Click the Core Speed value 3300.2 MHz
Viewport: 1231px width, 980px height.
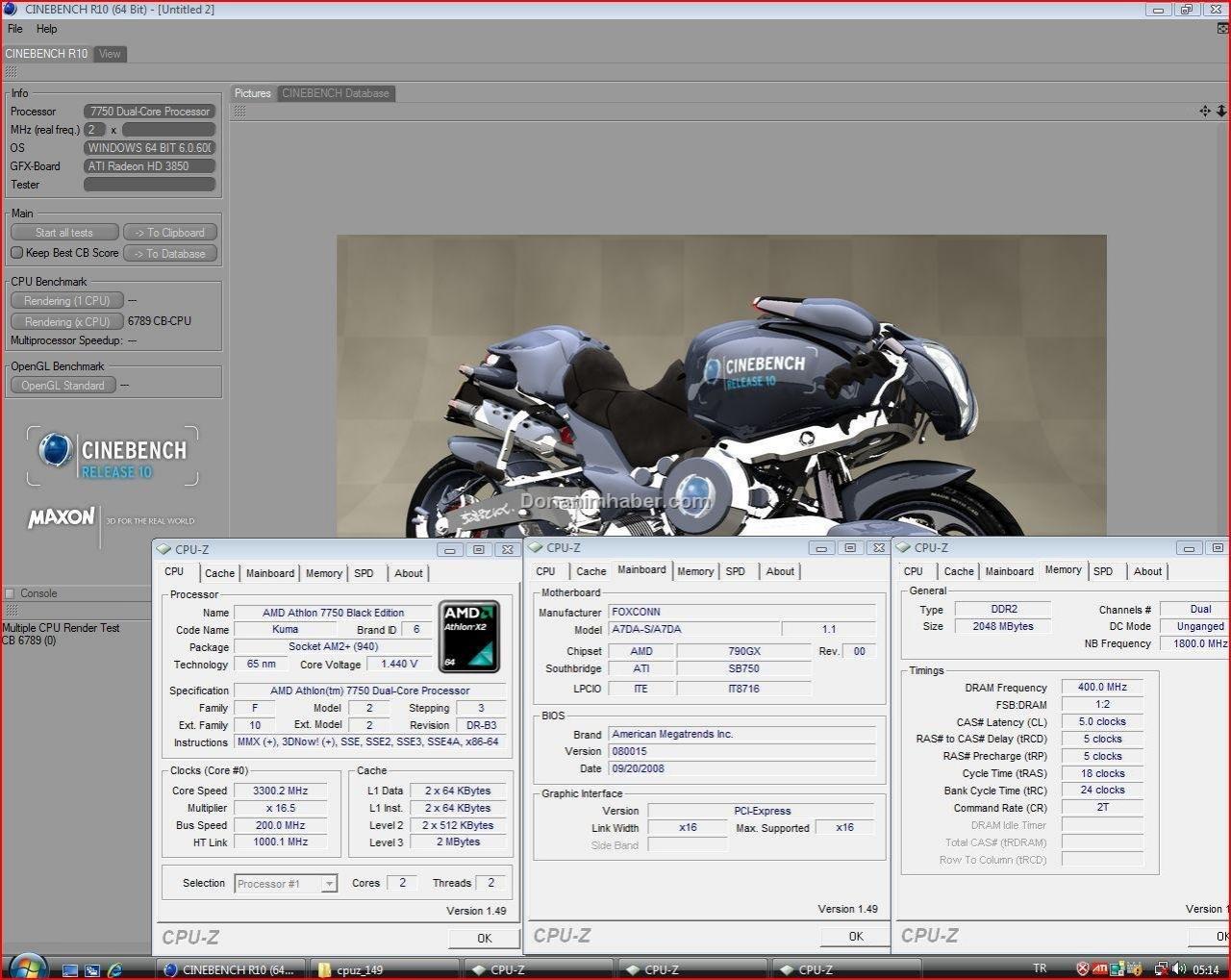tap(281, 791)
